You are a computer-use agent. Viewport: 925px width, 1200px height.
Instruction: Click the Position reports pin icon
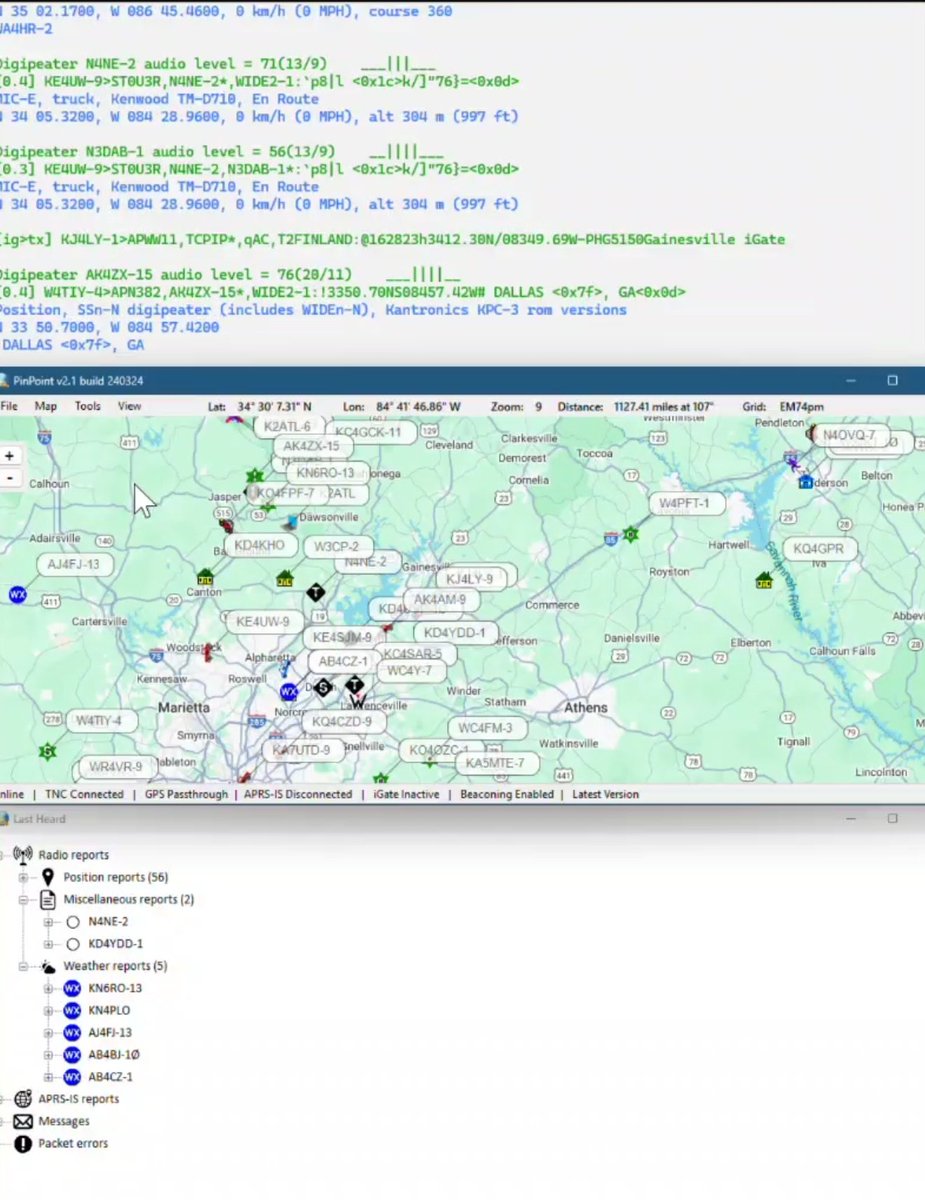(47, 877)
